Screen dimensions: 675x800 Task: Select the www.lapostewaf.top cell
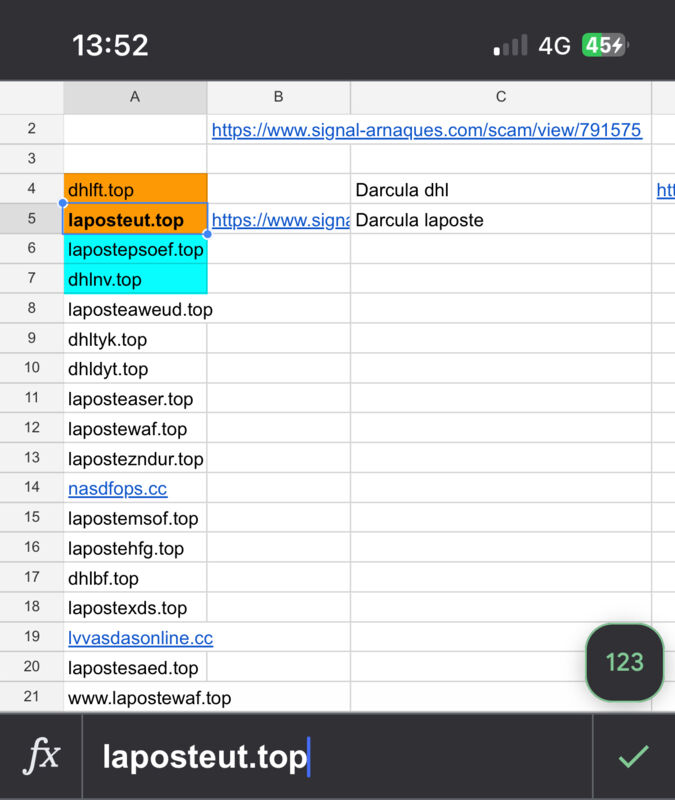[135, 697]
